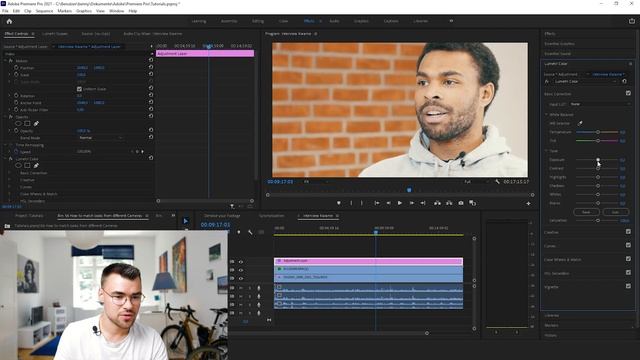Open Program monitor settings wrench
The width and height of the screenshot is (640, 360).
coord(497,182)
